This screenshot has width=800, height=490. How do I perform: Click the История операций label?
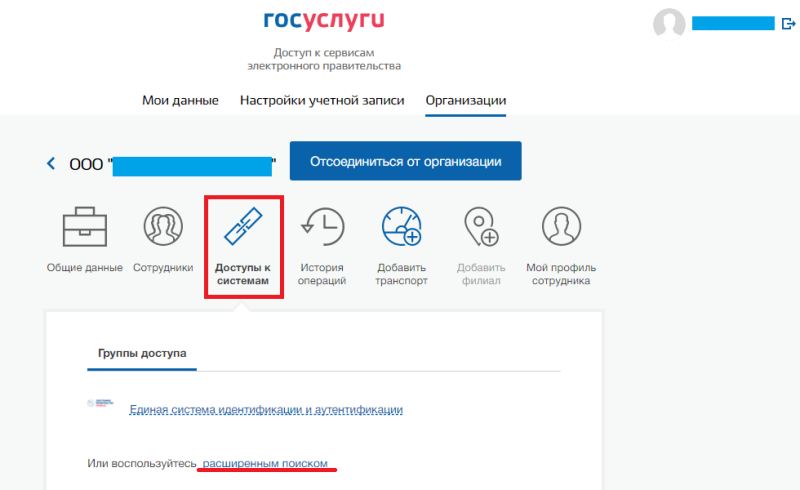coord(322,274)
